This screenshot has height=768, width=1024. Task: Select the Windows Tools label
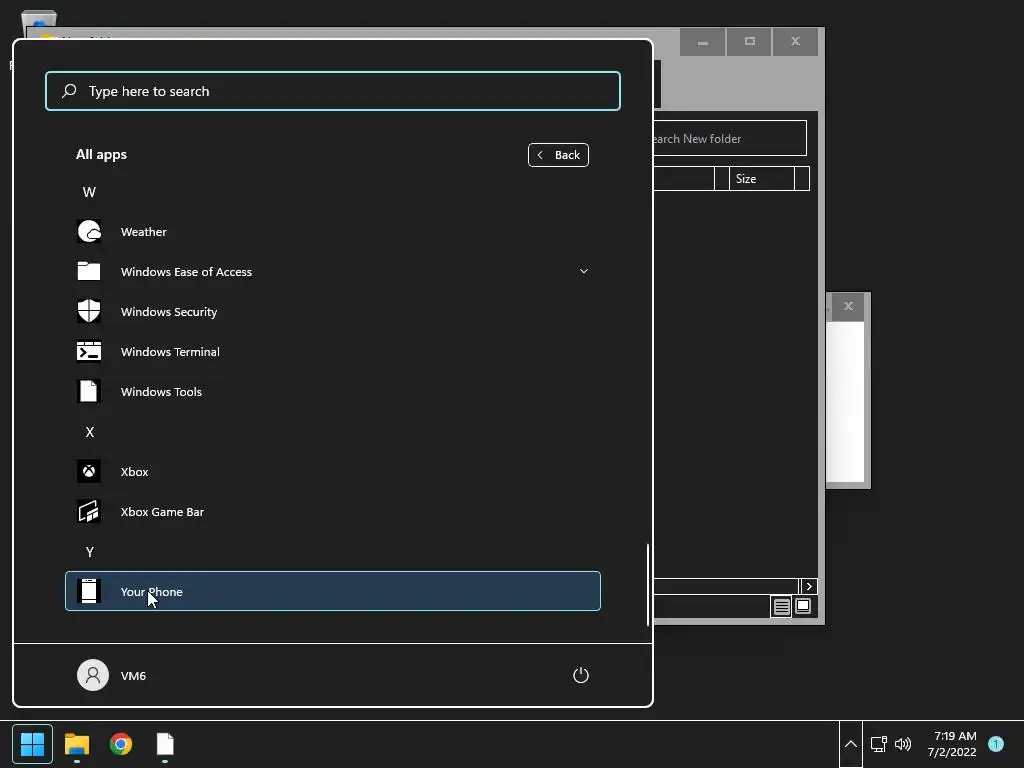[161, 392]
